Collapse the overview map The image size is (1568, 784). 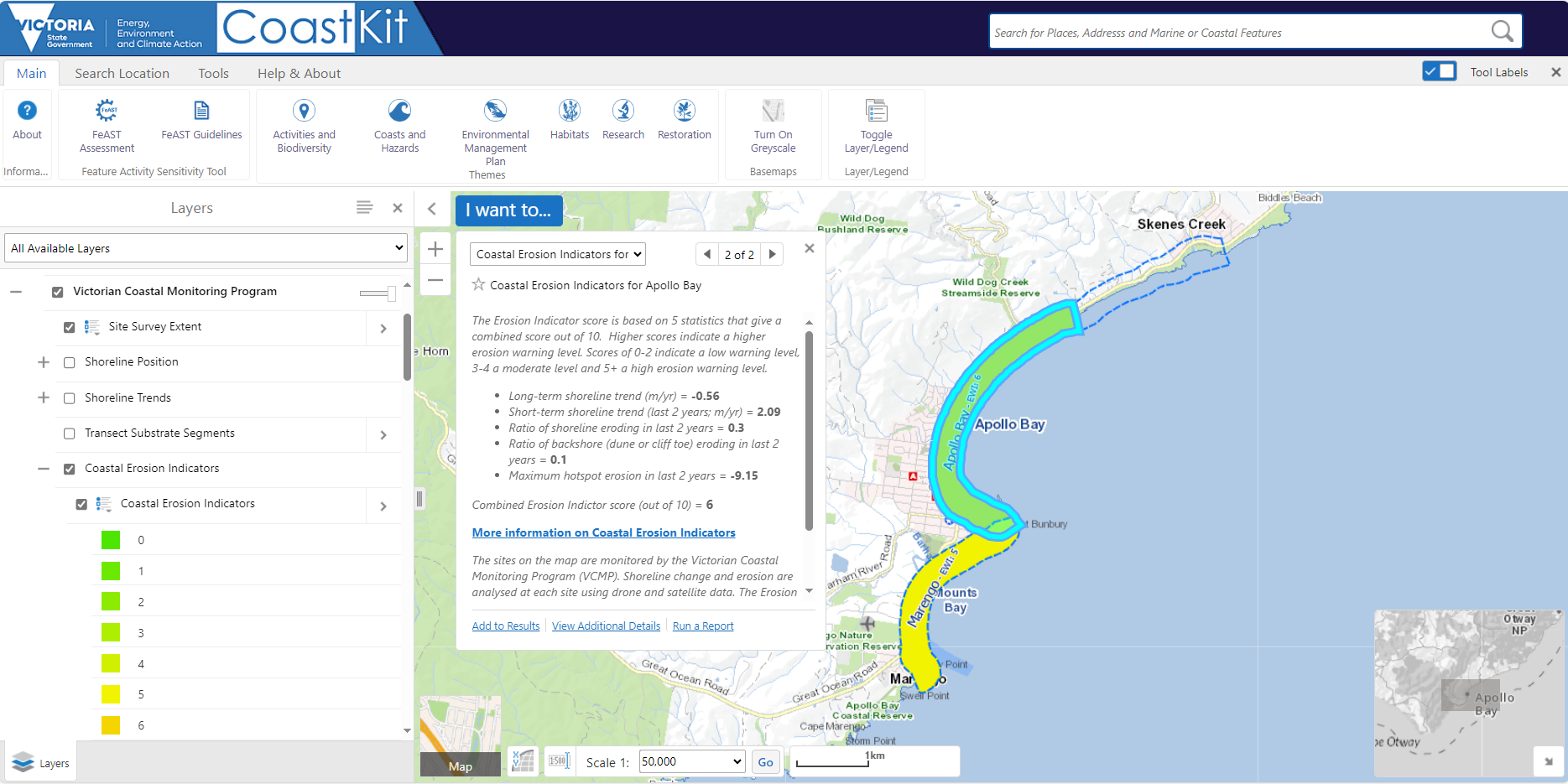pyautogui.click(x=1548, y=761)
